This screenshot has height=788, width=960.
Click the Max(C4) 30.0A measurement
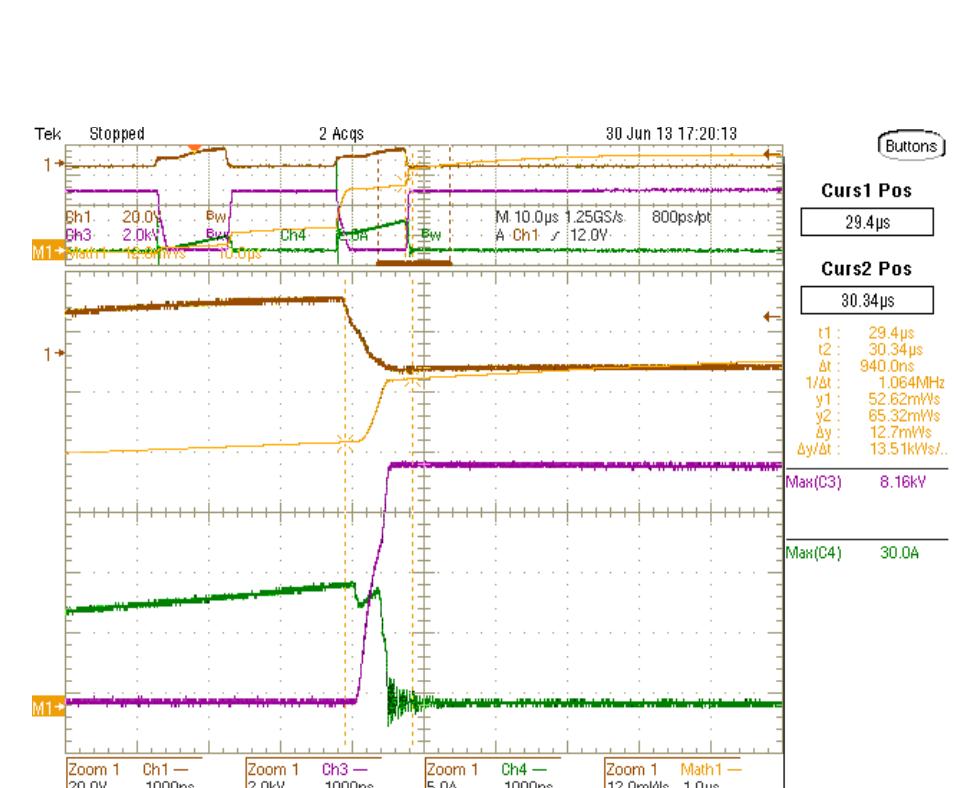(852, 553)
